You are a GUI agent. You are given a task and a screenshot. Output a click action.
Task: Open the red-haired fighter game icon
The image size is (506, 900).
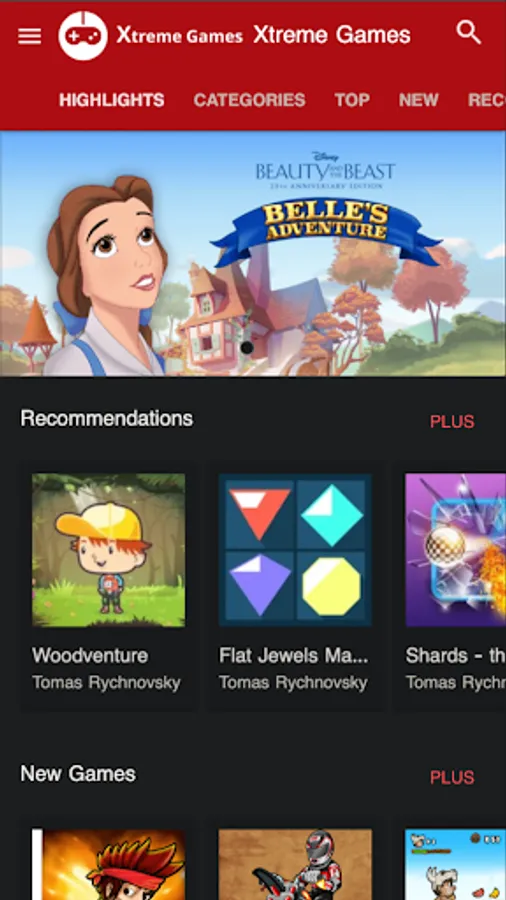[108, 864]
